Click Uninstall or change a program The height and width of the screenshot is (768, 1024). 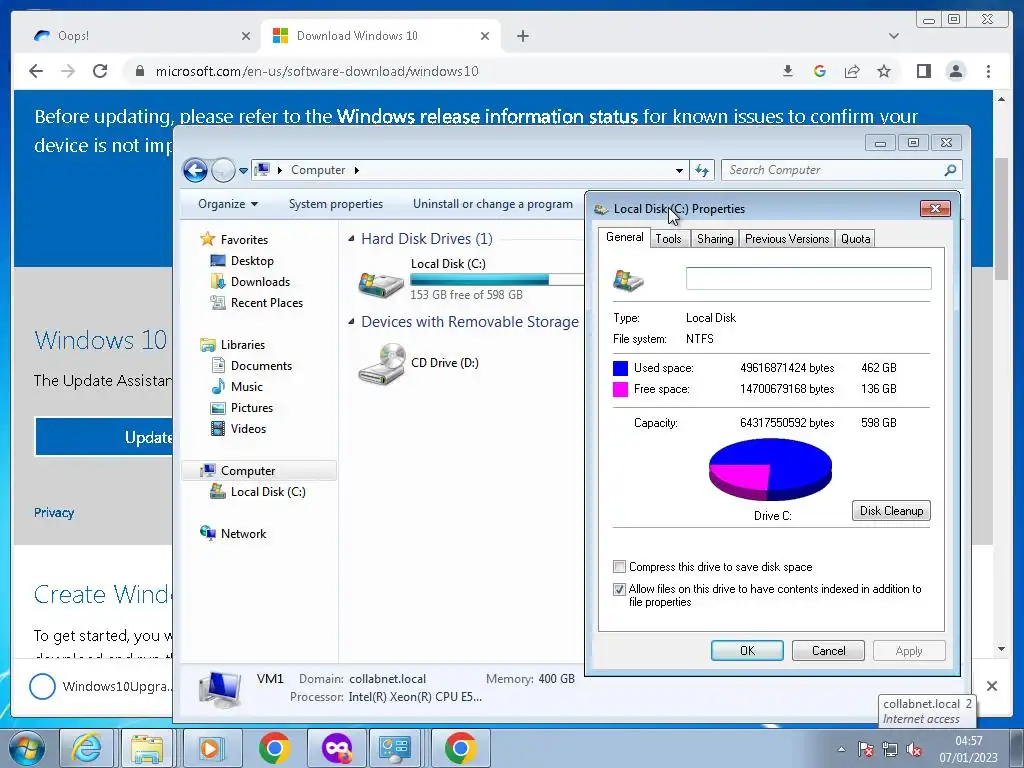coord(492,204)
